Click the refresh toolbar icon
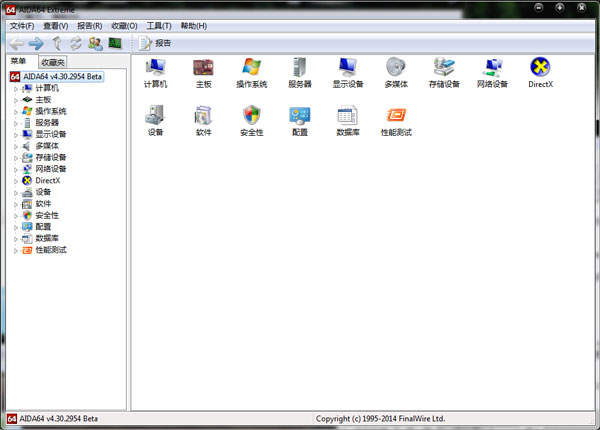This screenshot has height=430, width=600. [76, 43]
